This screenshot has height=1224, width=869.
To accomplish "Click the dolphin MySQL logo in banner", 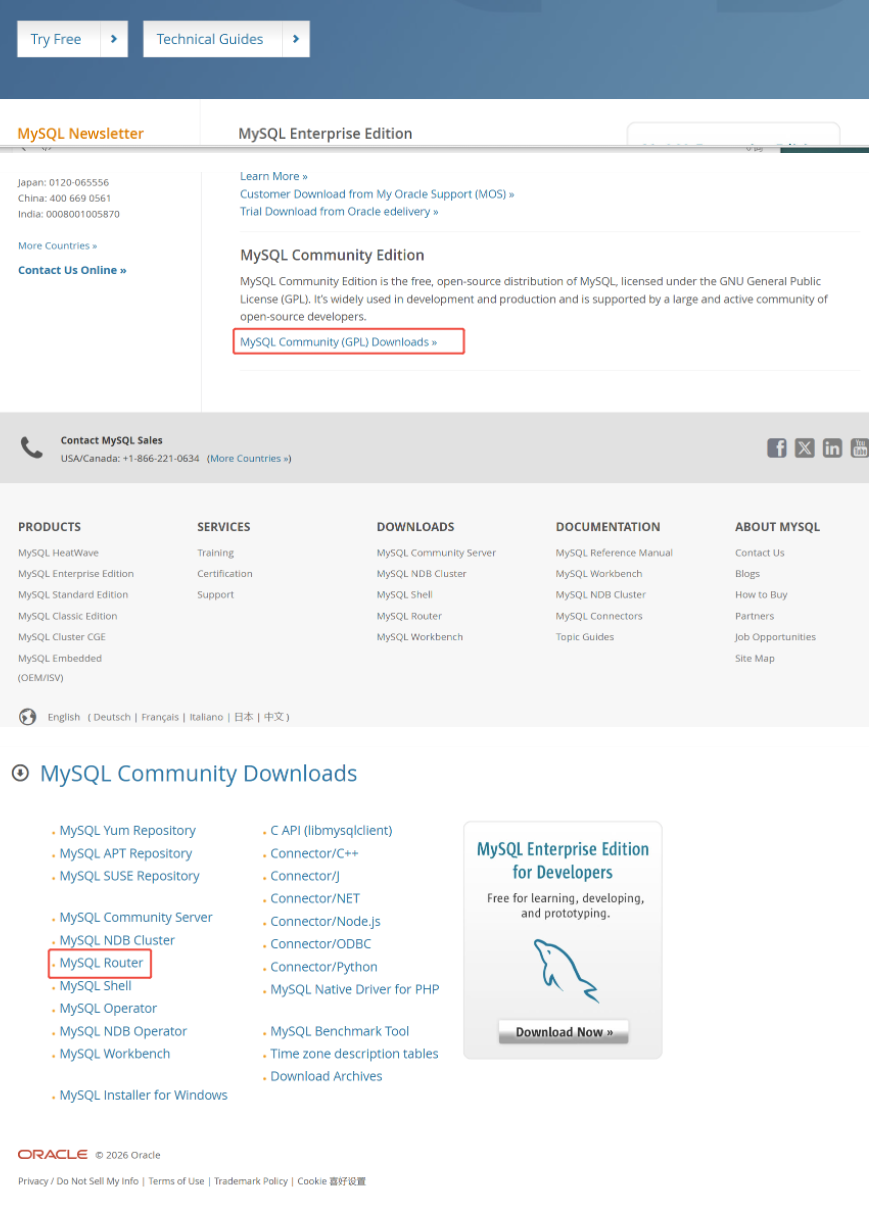I will pyautogui.click(x=566, y=970).
